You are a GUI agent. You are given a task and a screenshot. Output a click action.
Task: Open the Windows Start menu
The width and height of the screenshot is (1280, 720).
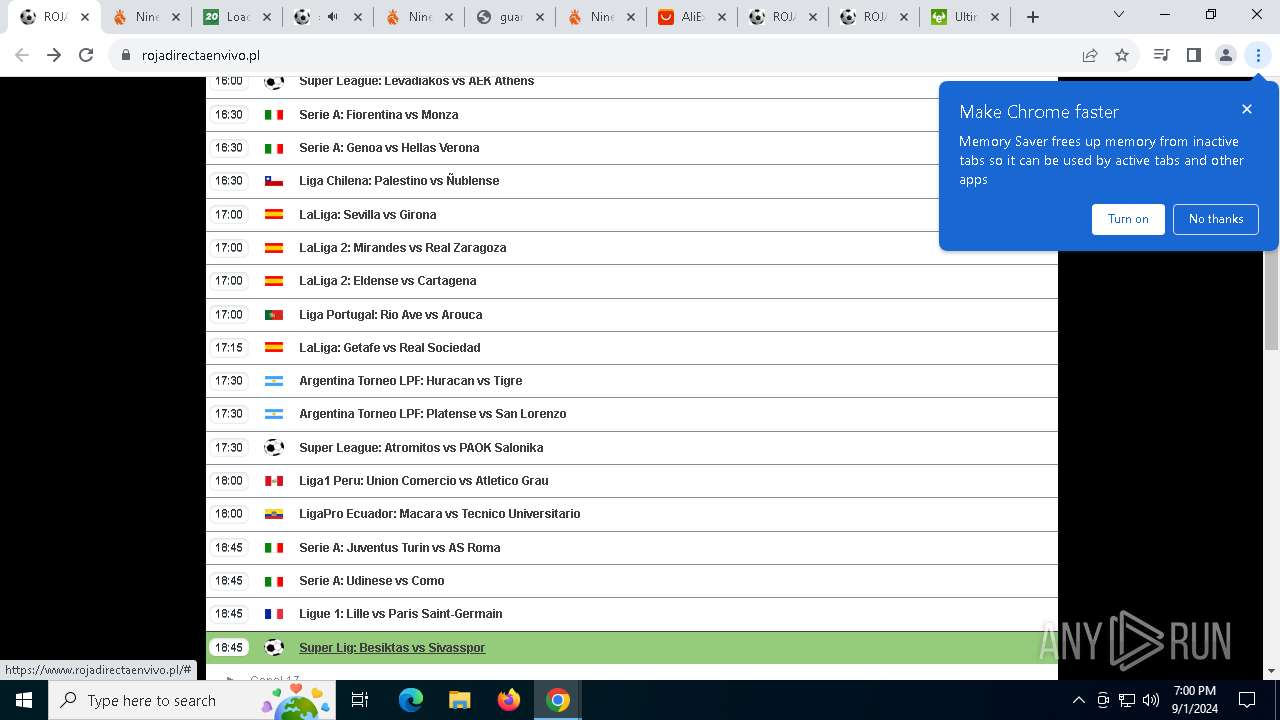click(23, 700)
